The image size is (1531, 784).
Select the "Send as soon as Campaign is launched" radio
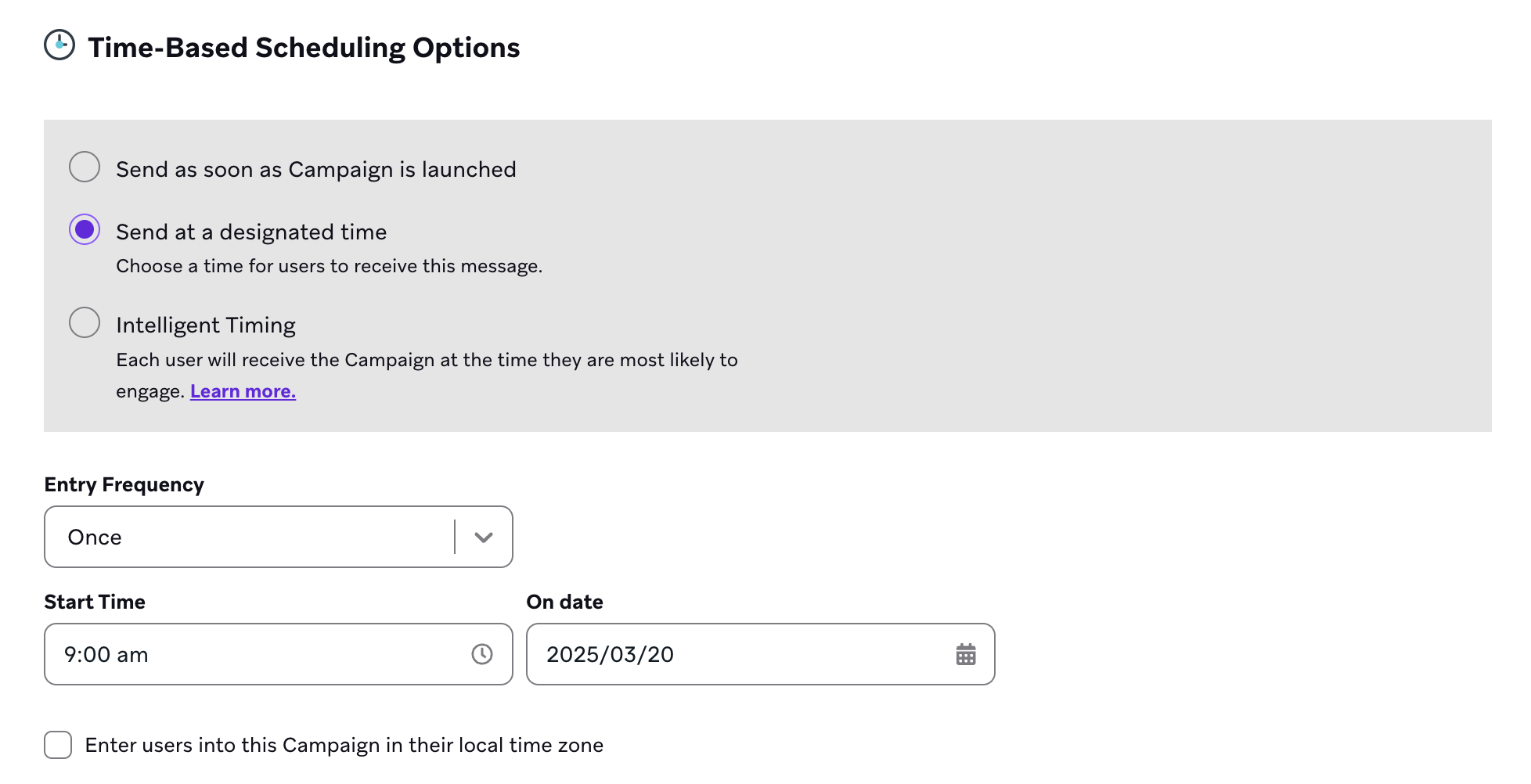pos(85,167)
